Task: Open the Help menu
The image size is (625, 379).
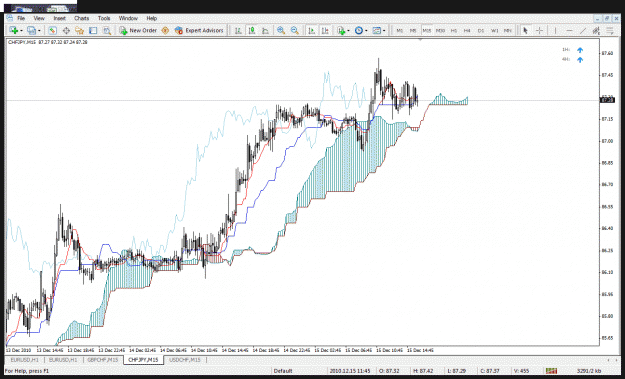Action: click(151, 18)
